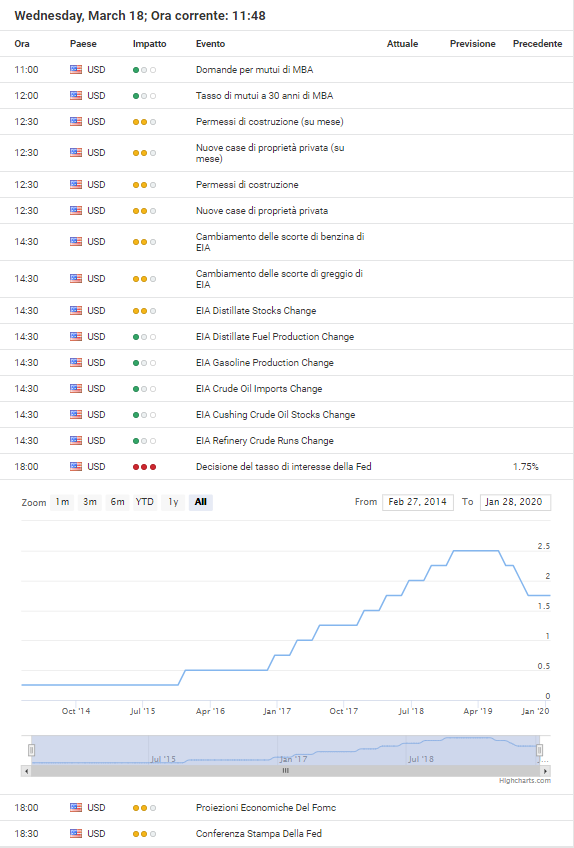Image resolution: width=574 pixels, height=848 pixels.
Task: Click the Ora column header
Action: [x=22, y=44]
